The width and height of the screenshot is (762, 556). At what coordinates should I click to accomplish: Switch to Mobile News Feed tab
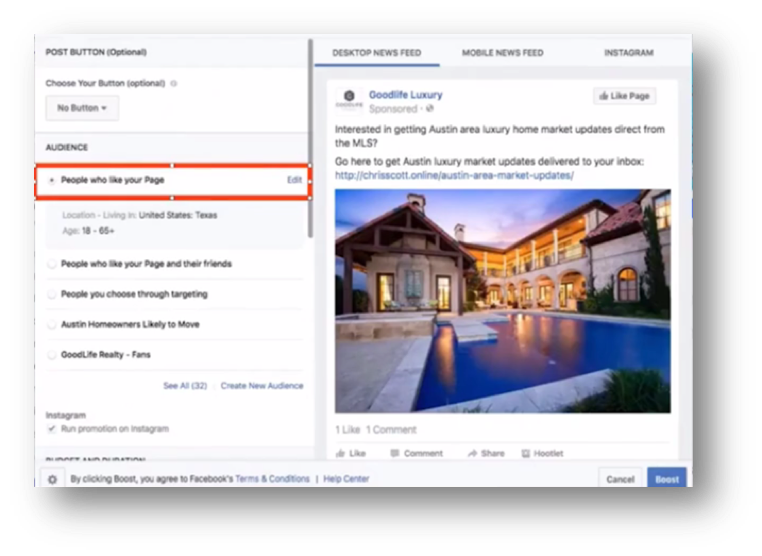point(502,53)
